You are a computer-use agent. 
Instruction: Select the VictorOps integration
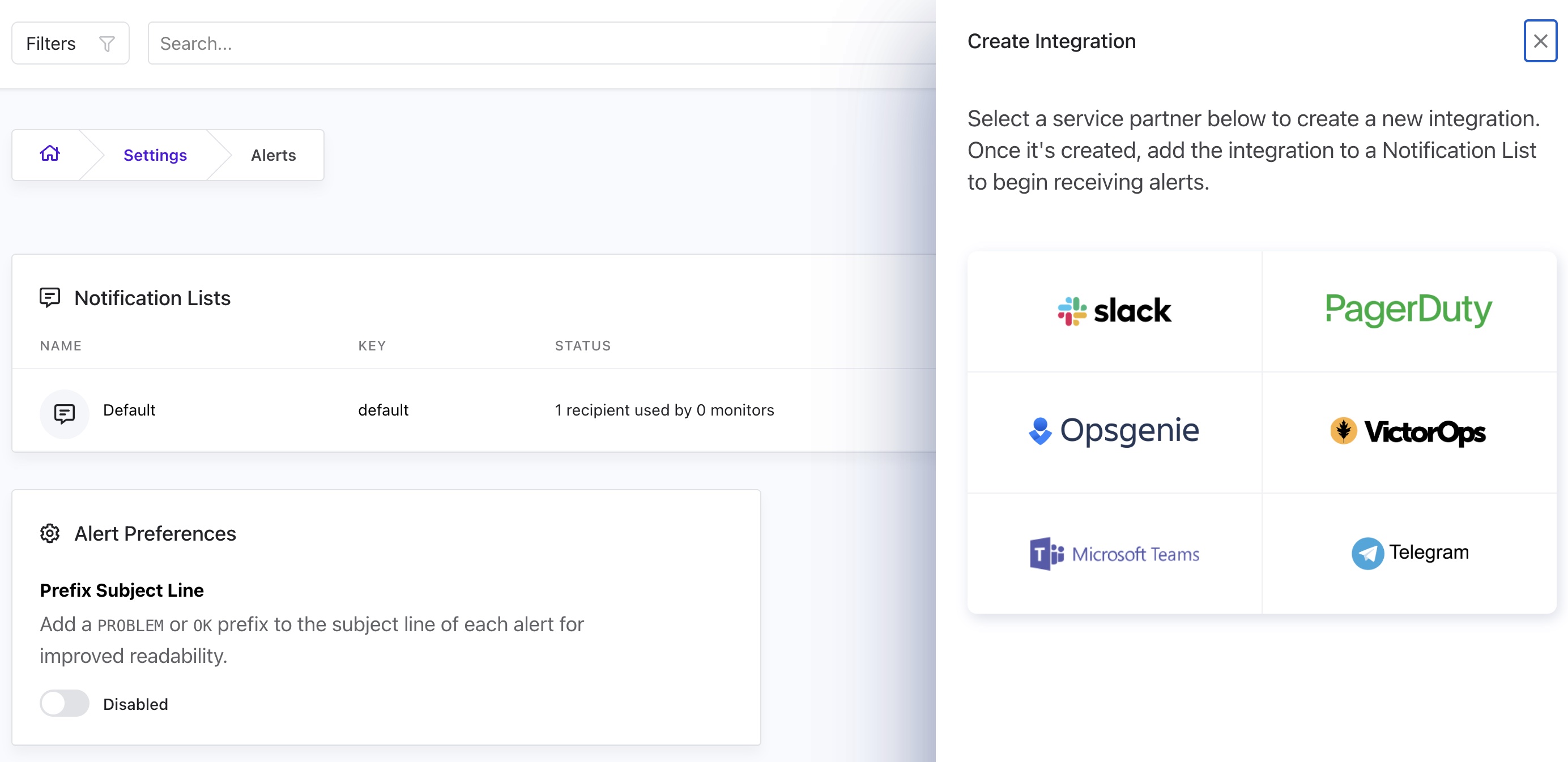(1408, 432)
